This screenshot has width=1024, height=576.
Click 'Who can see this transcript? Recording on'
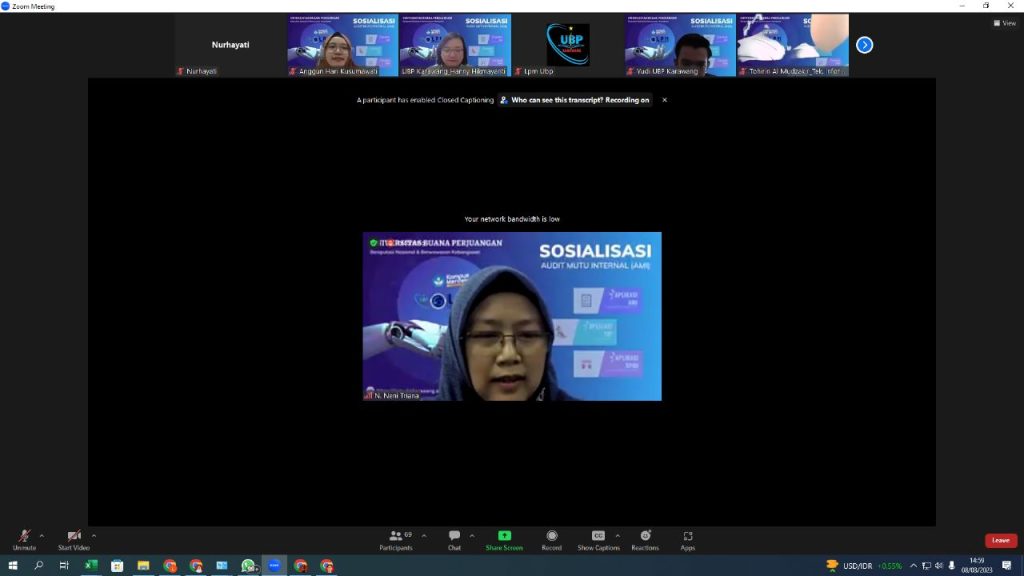click(x=575, y=100)
